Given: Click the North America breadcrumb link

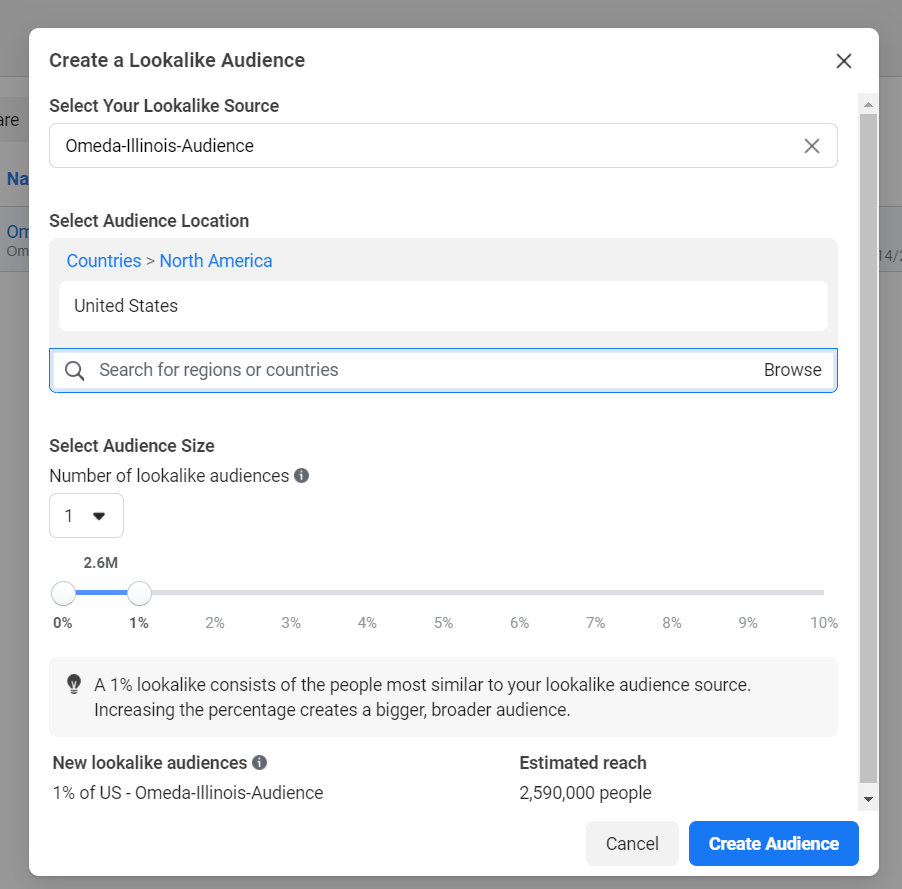Looking at the screenshot, I should (216, 261).
